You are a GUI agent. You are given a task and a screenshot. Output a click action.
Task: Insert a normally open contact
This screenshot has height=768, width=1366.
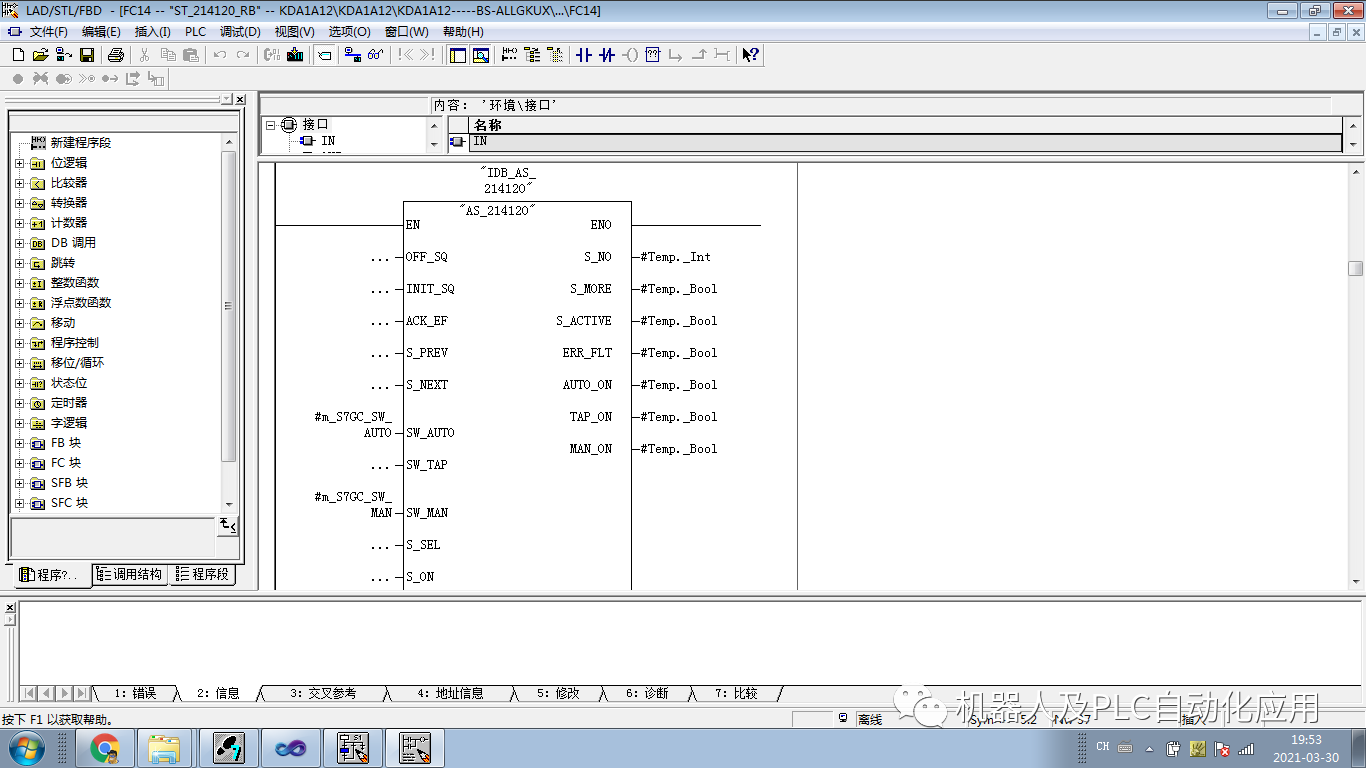pos(584,55)
